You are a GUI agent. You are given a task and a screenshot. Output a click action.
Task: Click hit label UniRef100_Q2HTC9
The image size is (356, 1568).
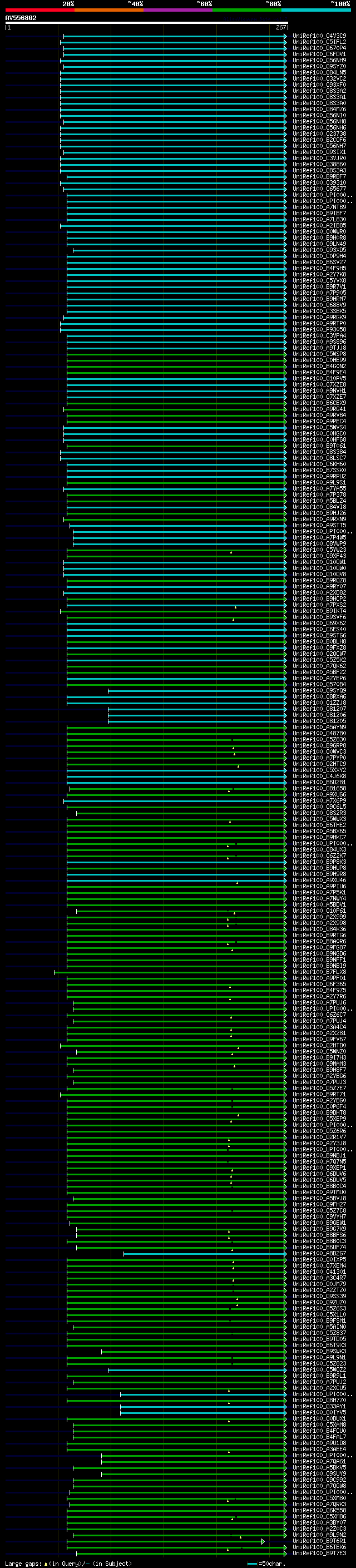(319, 764)
